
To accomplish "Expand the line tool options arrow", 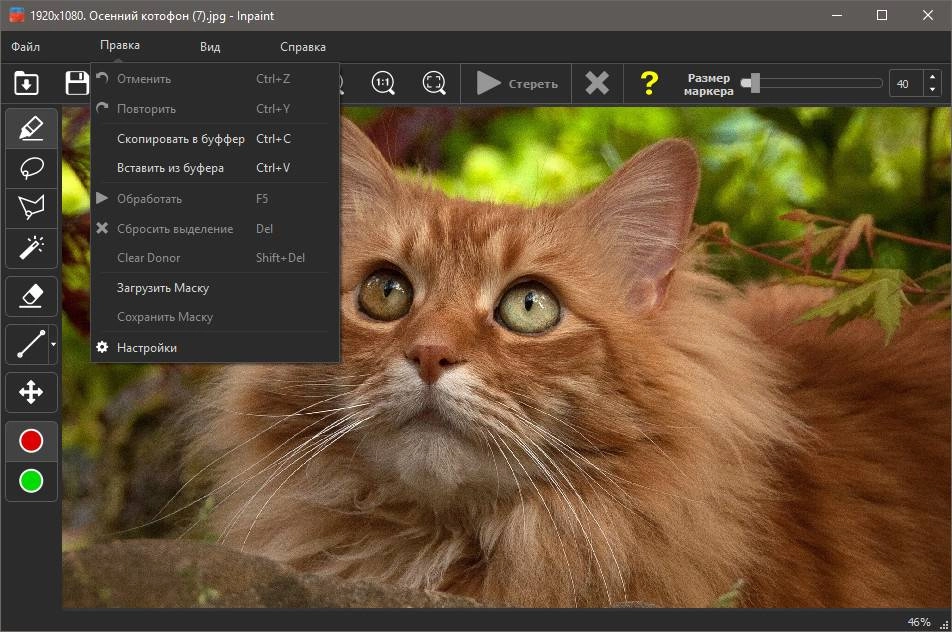I will click(x=53, y=344).
